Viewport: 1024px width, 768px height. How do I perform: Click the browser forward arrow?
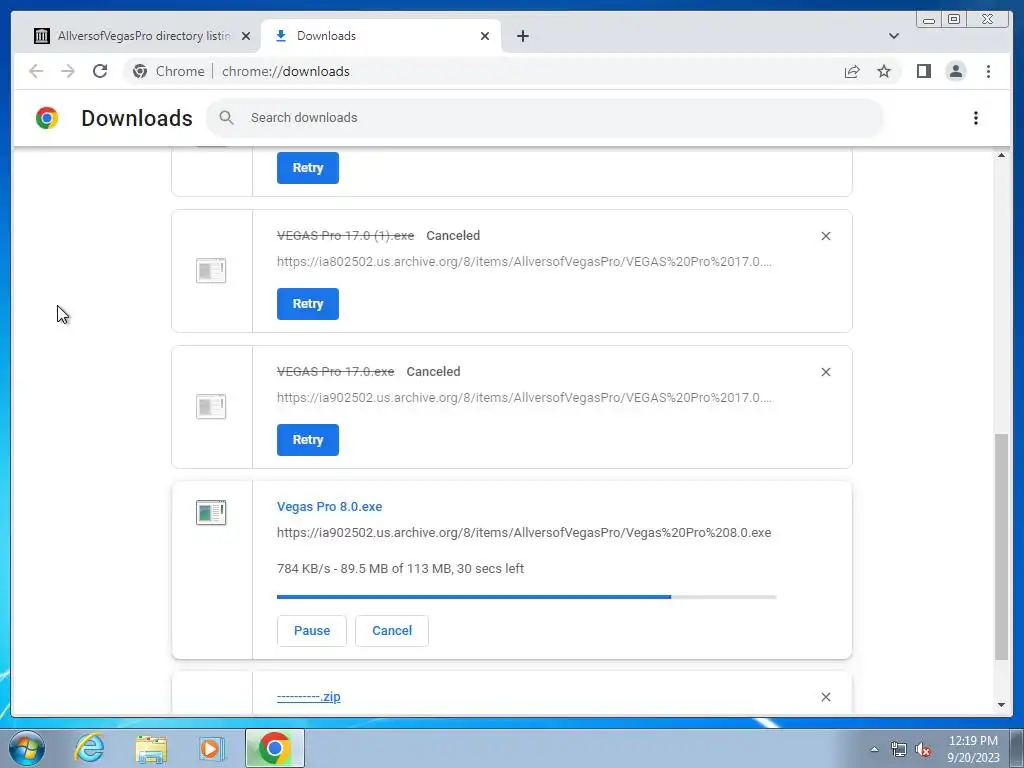(68, 71)
